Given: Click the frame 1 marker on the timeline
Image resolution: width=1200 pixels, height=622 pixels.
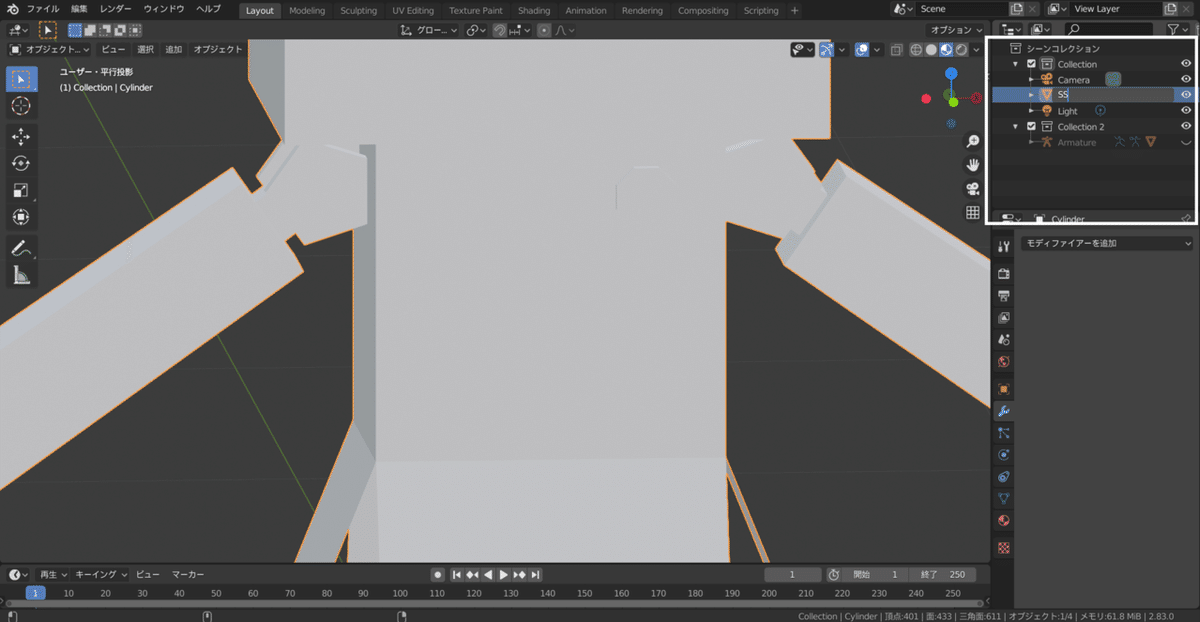Looking at the screenshot, I should [x=35, y=593].
